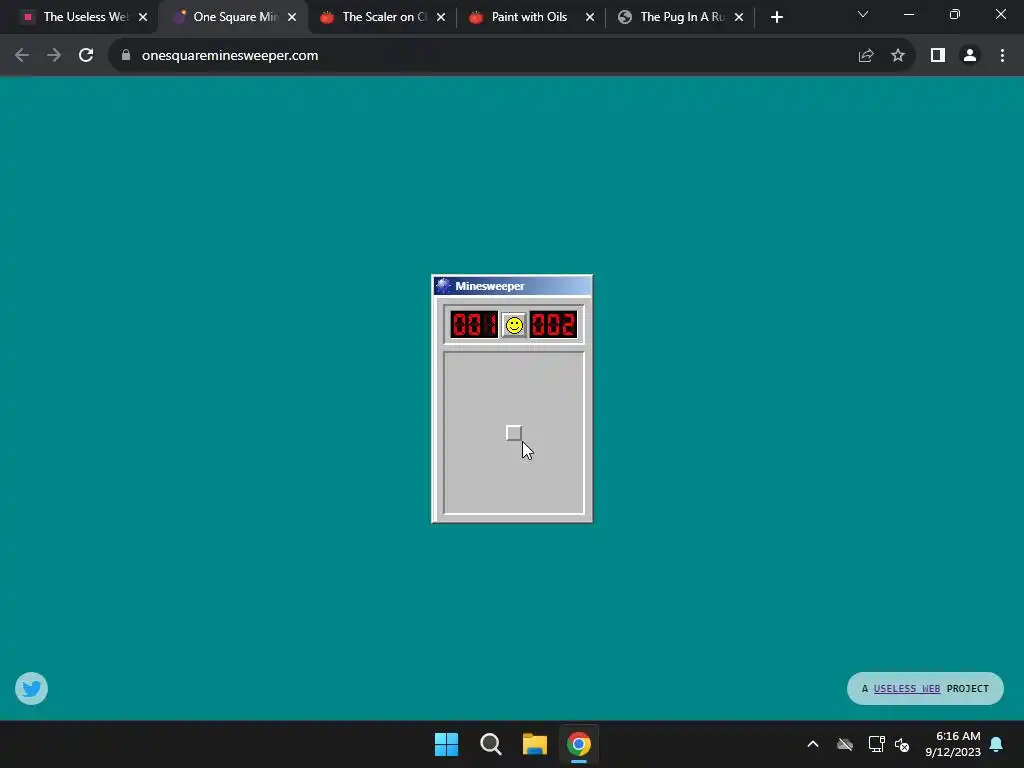Reload the current page

[x=86, y=56]
